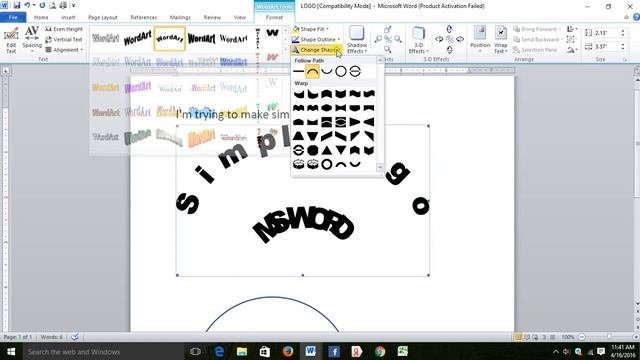Click the Redo icon in Quick Access
The height and width of the screenshot is (360, 640).
[42, 5]
